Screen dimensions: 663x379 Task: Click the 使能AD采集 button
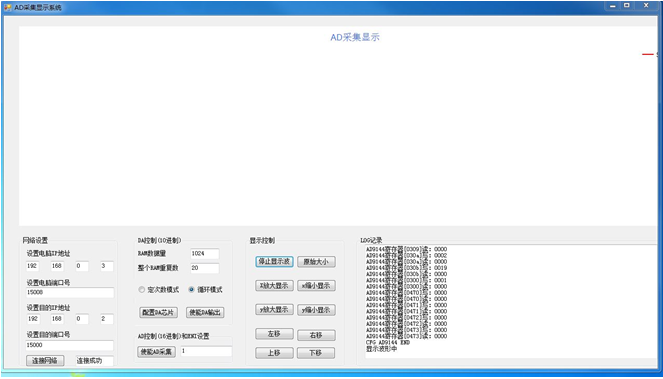click(156, 352)
